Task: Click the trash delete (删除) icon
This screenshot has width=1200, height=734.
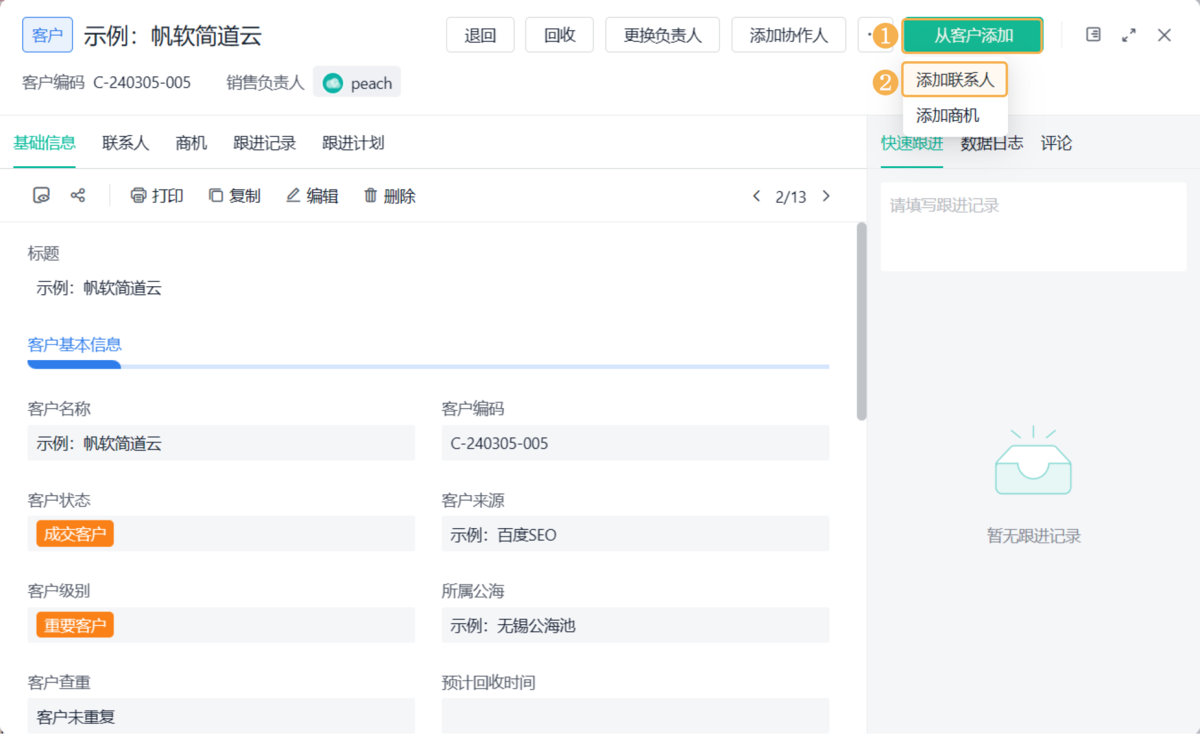Action: (x=371, y=196)
